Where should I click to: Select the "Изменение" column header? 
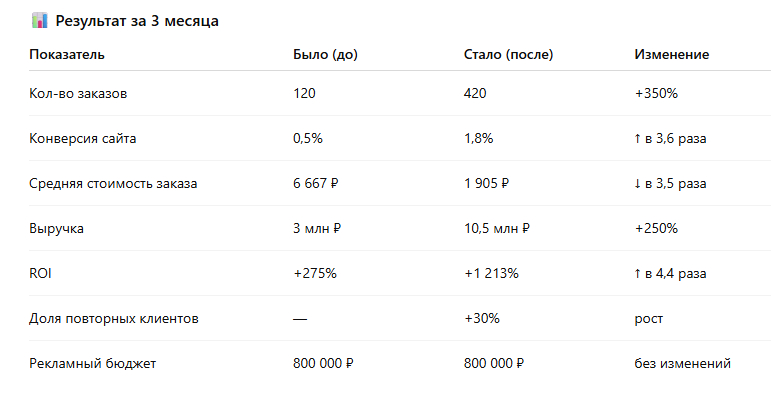click(672, 54)
